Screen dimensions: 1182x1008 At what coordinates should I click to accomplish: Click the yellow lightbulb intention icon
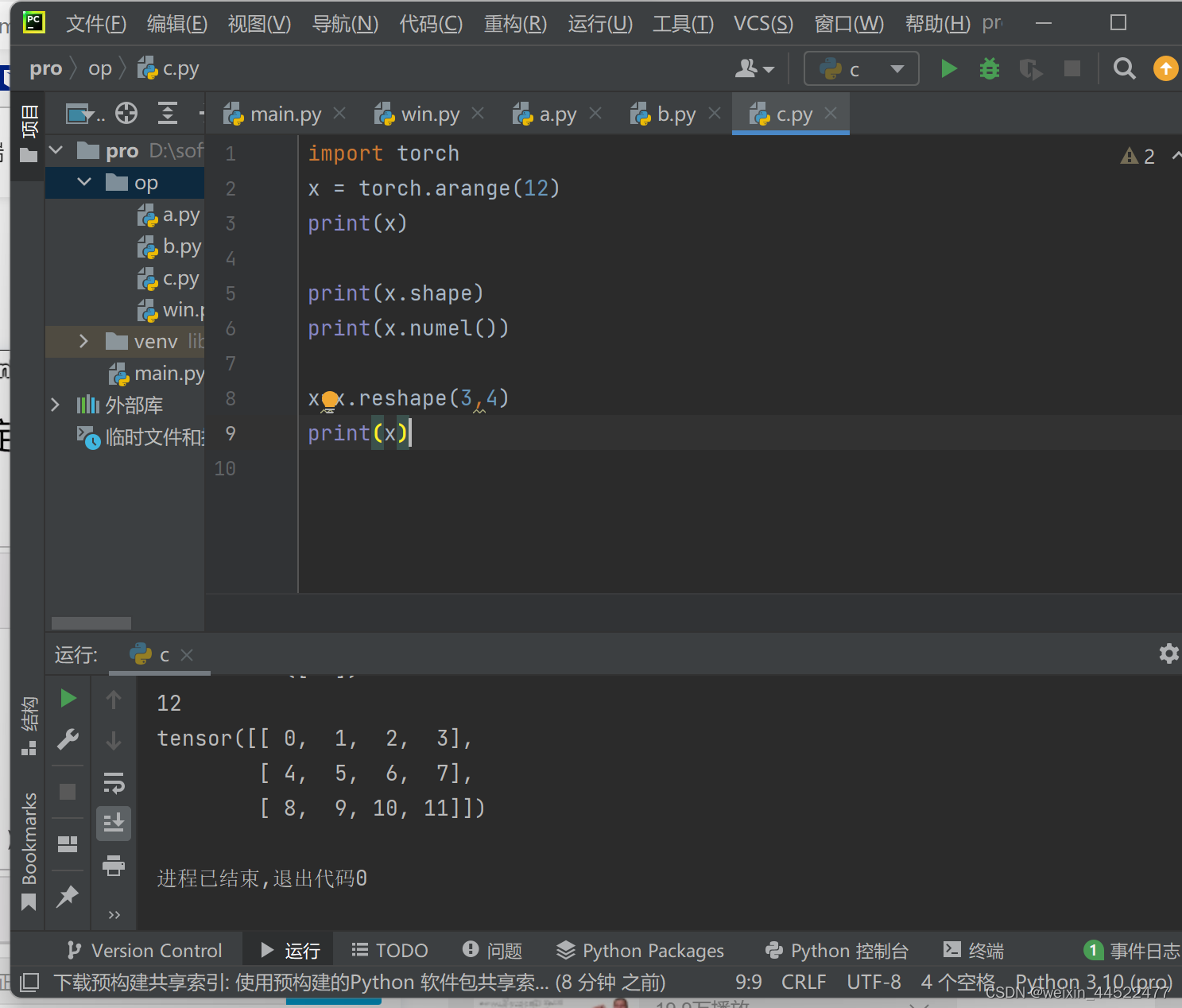pos(329,400)
